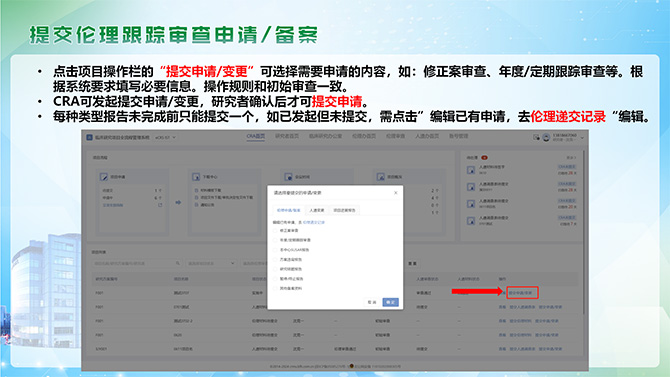Click the system logo icon at top-left

tap(89, 137)
